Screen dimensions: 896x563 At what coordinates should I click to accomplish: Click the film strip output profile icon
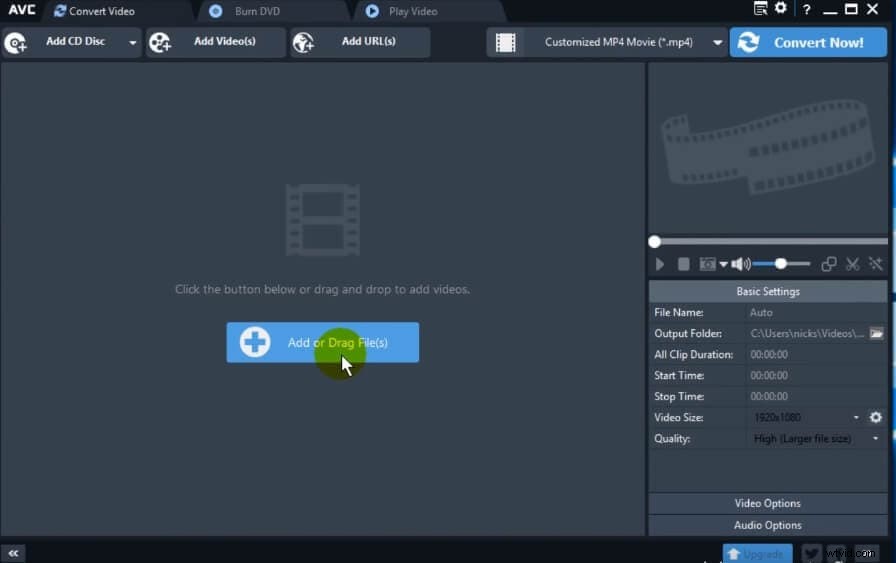click(505, 42)
